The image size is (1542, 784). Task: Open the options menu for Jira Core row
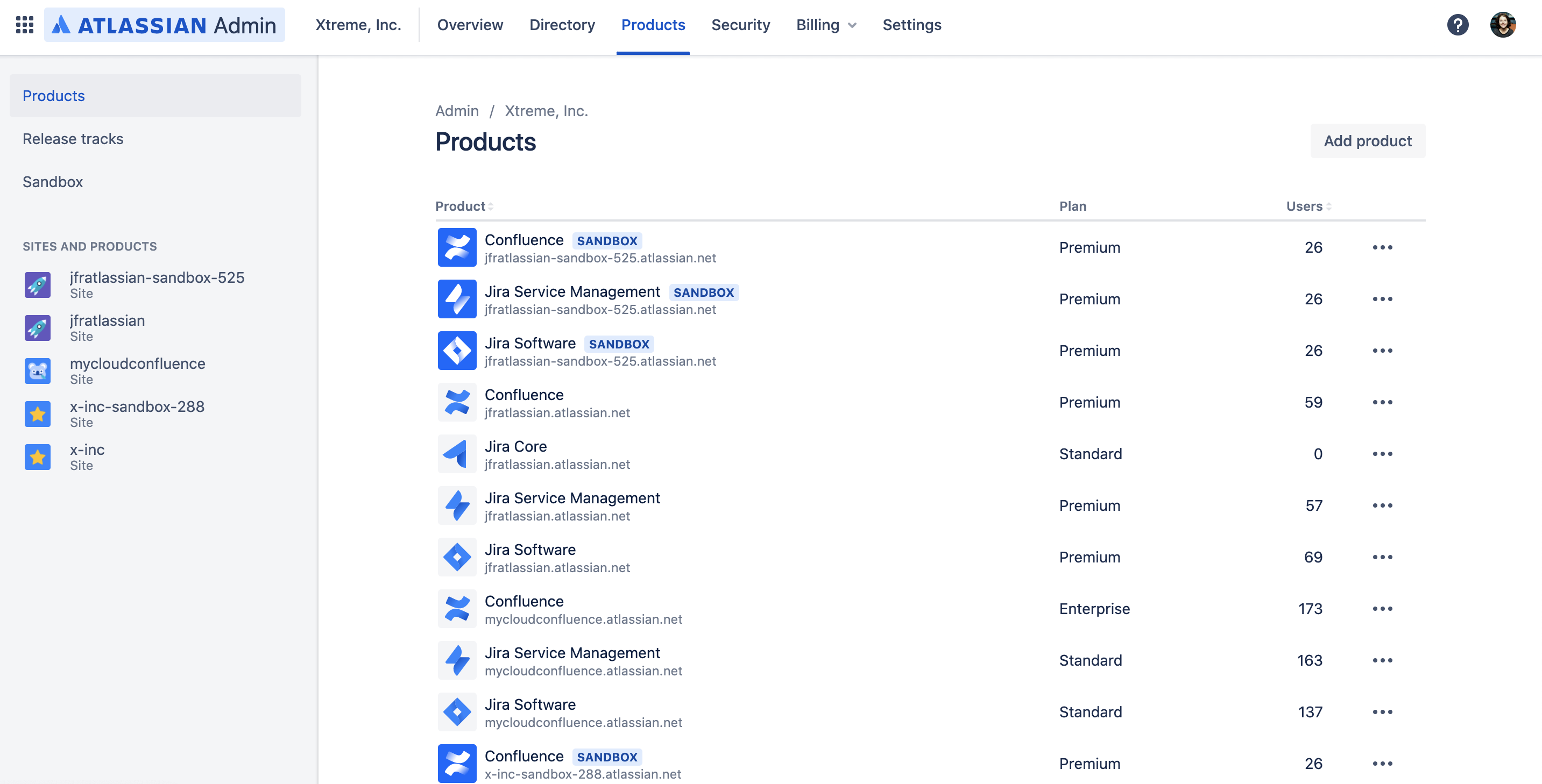tap(1383, 454)
